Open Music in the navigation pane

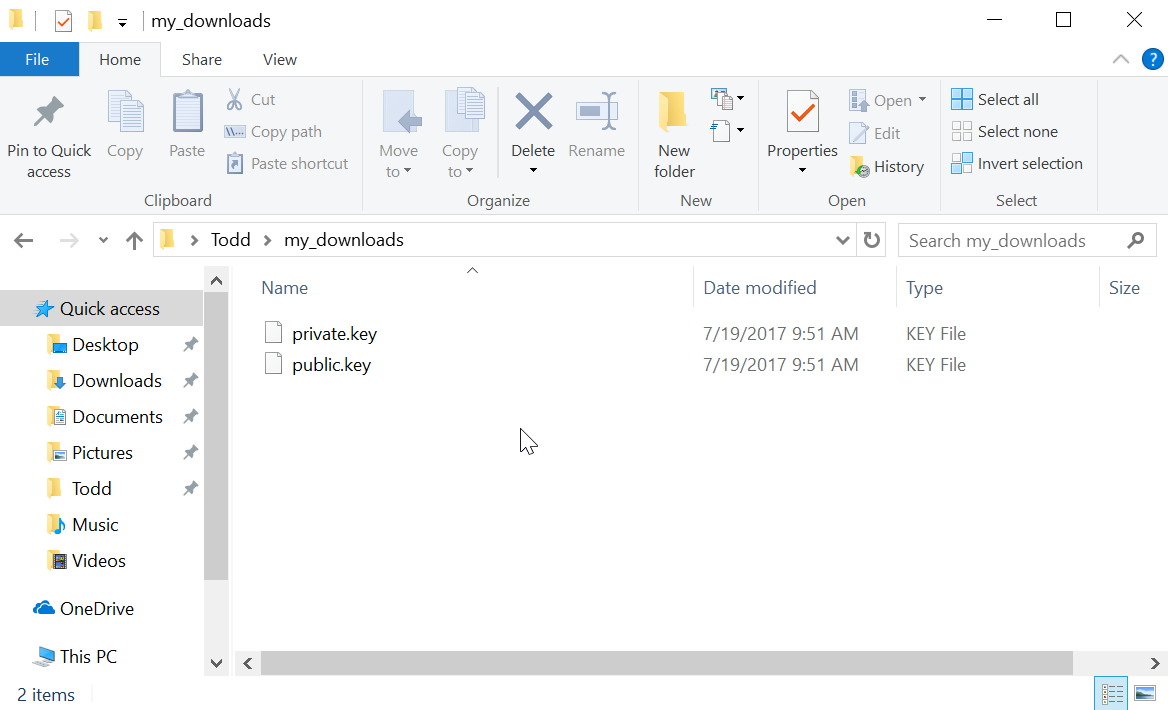pos(95,524)
